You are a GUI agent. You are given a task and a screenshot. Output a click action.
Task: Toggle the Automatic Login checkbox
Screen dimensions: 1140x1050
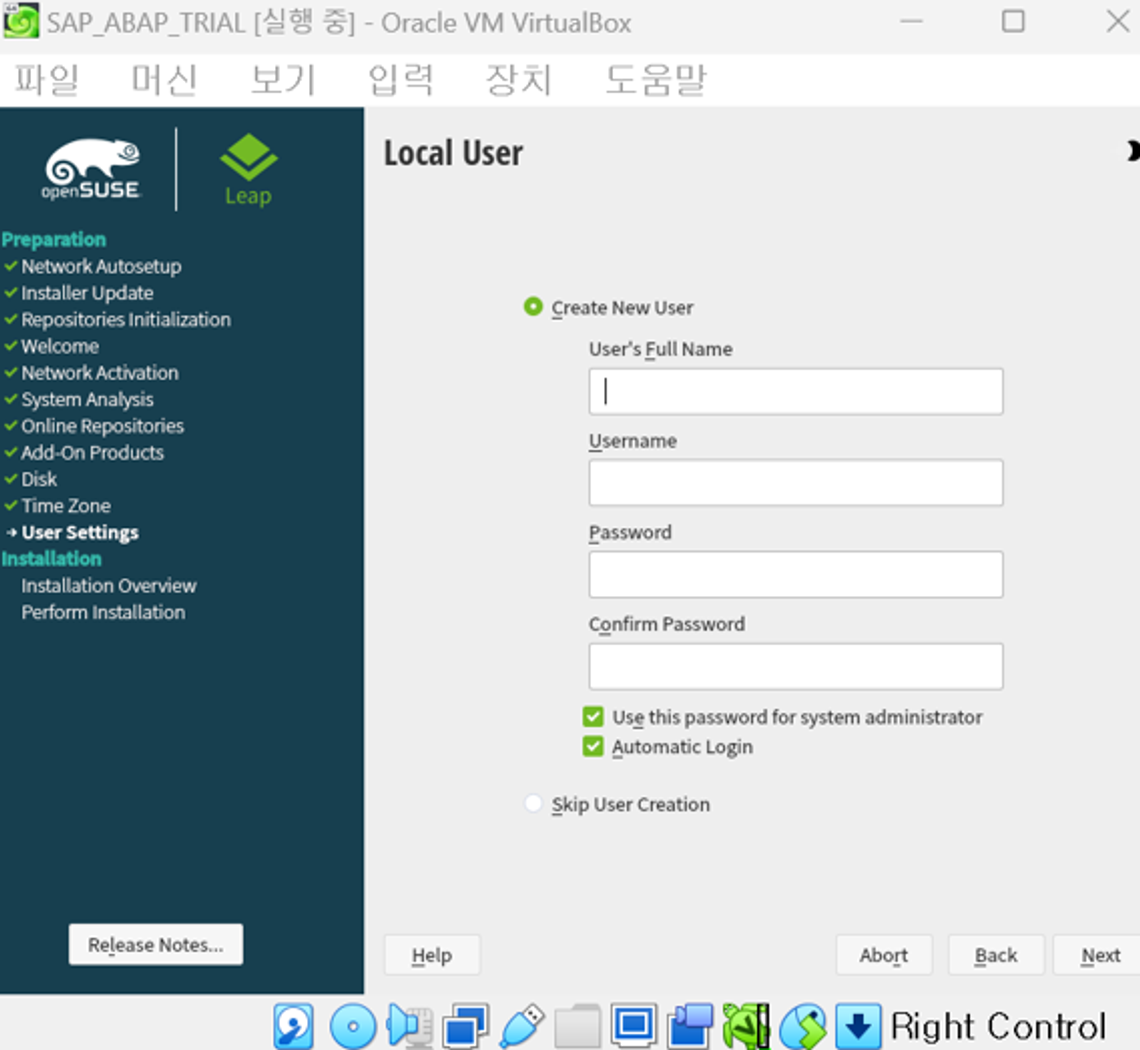tap(593, 747)
